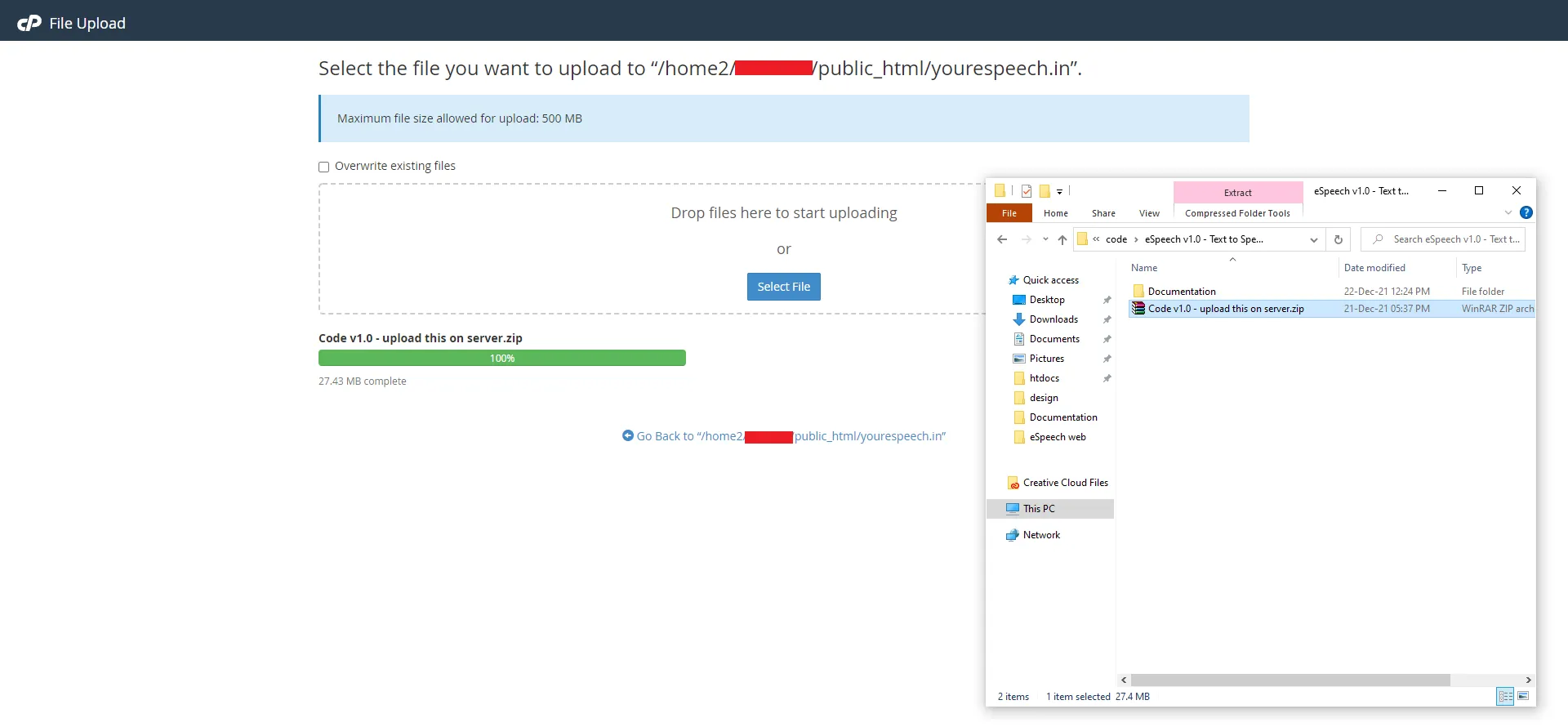Viewport: 1568px width, 727px height.
Task: Navigate up one folder level
Action: 1062,239
